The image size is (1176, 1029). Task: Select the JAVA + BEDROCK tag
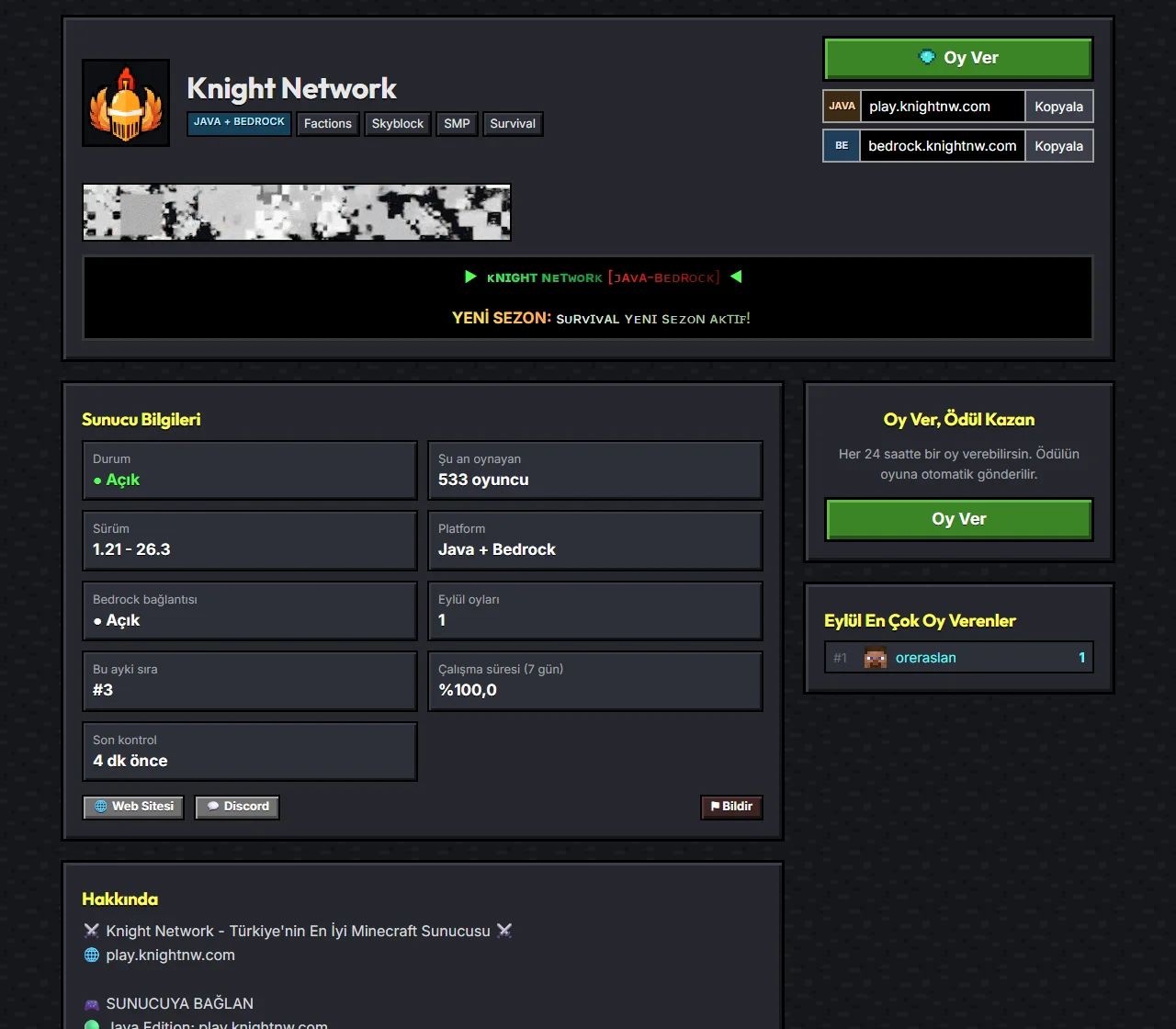[x=239, y=123]
